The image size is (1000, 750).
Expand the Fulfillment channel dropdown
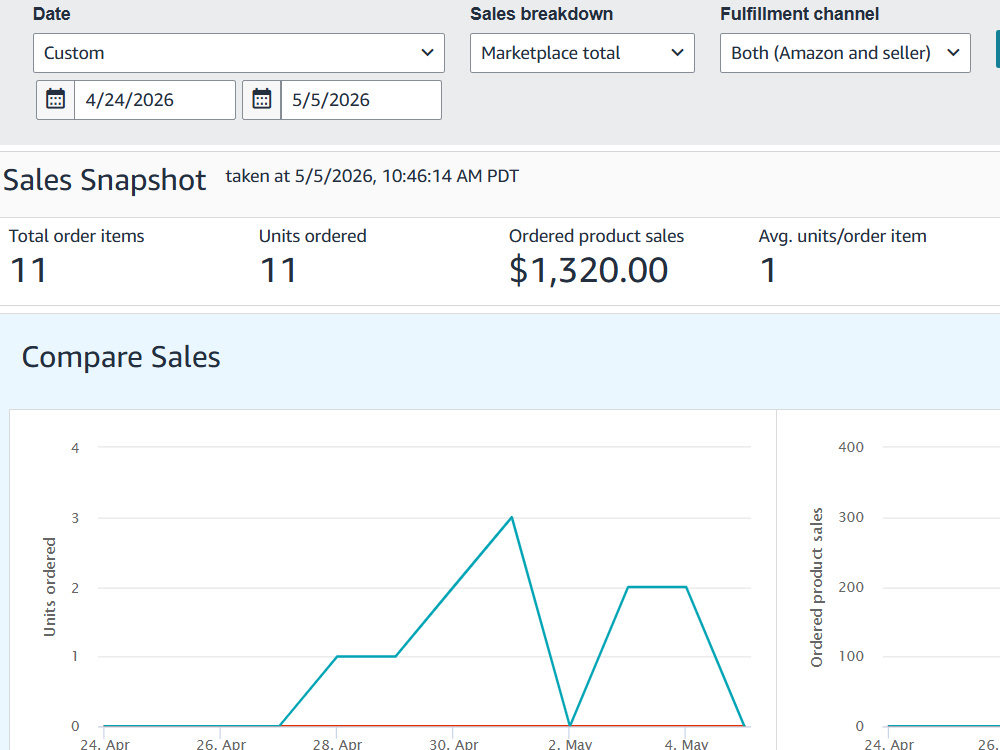pos(845,53)
